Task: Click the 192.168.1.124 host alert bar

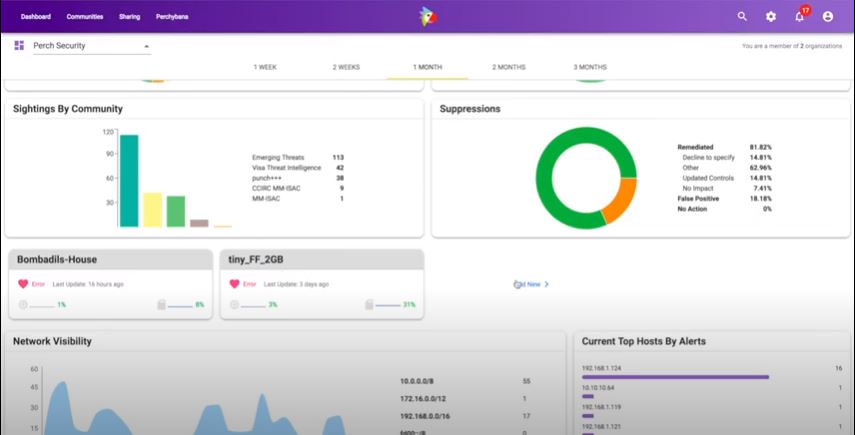Action: pos(675,377)
